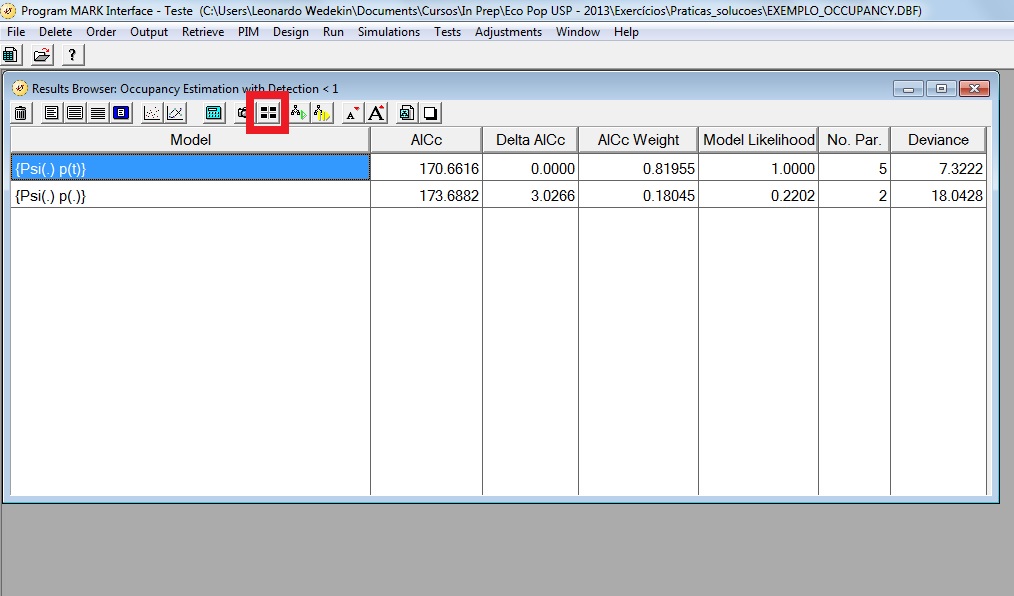Viewport: 1014px width, 596px height.
Task: Open the Window menu
Action: click(x=578, y=32)
